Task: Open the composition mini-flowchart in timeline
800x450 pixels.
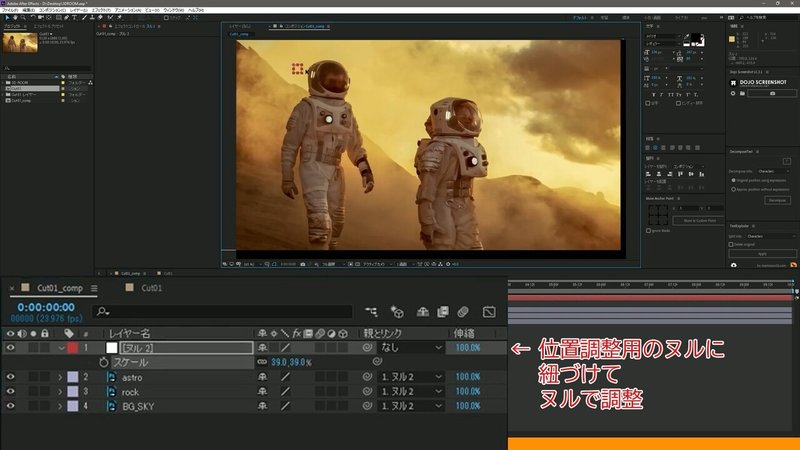Action: [x=371, y=312]
